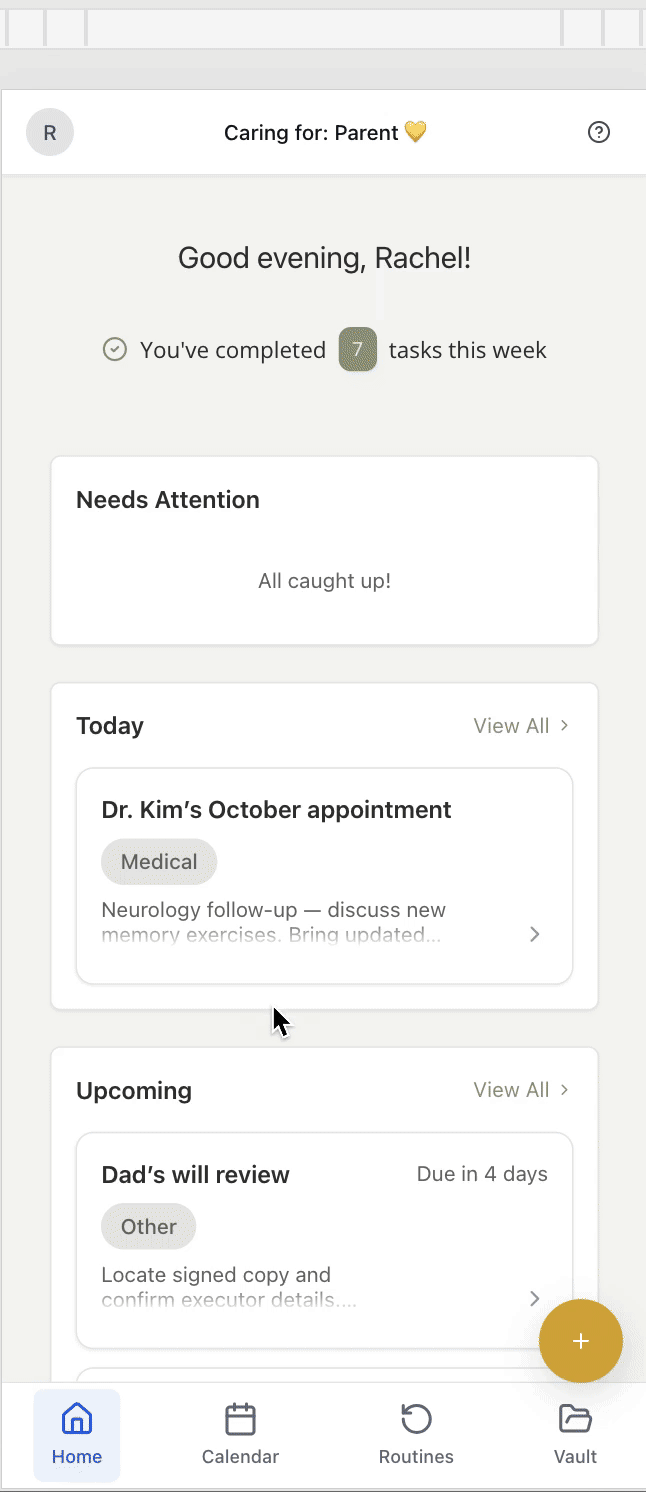Image resolution: width=646 pixels, height=1492 pixels.
Task: Select the Medical category chip
Action: pos(159,861)
